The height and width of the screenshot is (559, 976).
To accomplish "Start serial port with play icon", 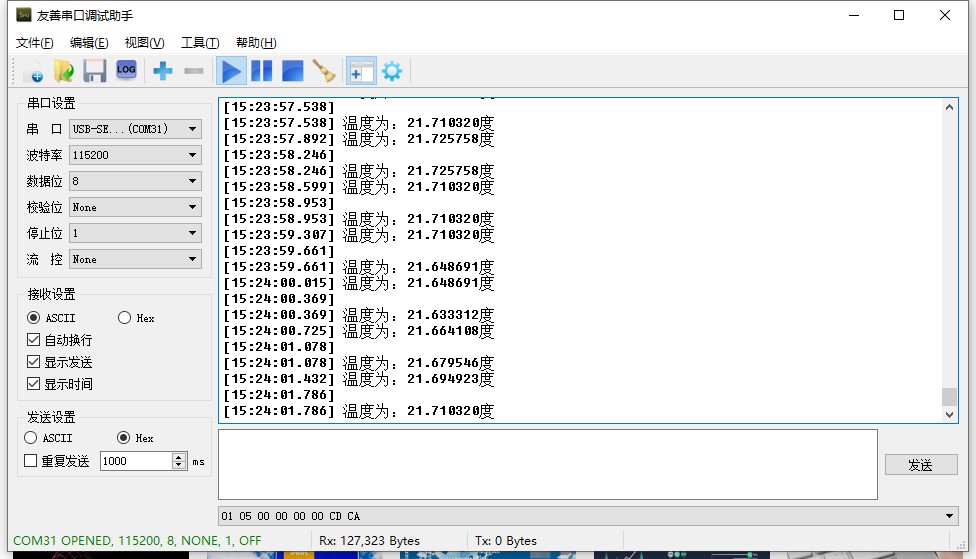I will point(231,71).
